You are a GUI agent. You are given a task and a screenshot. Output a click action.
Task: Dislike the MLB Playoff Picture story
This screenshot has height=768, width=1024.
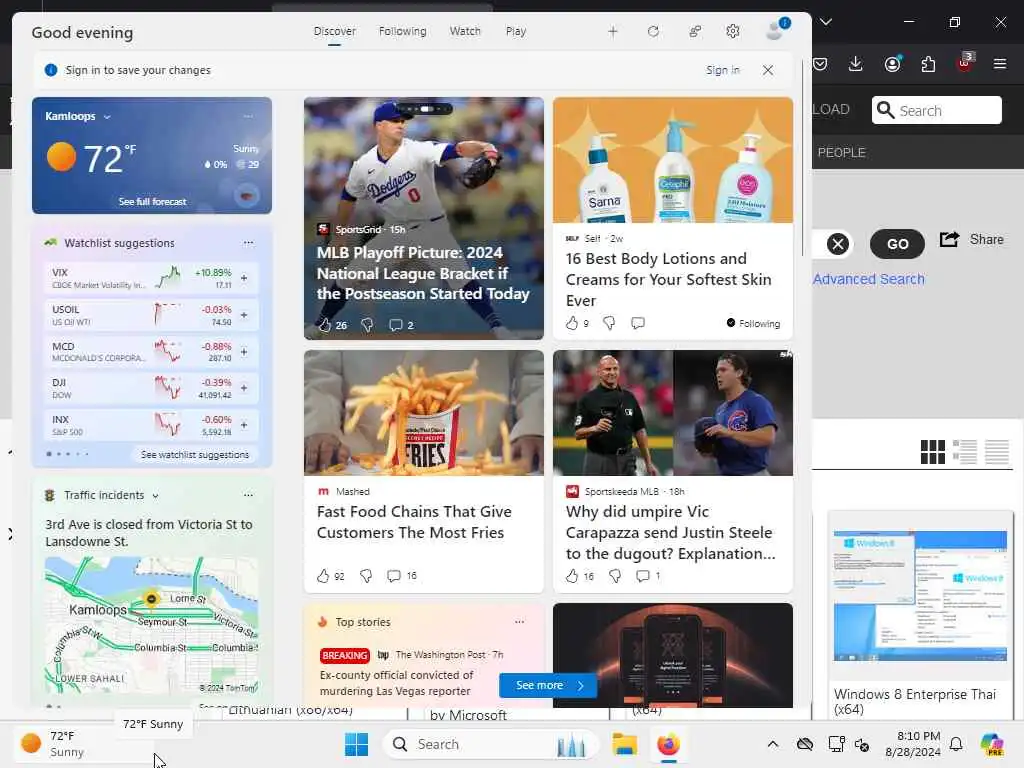click(367, 325)
